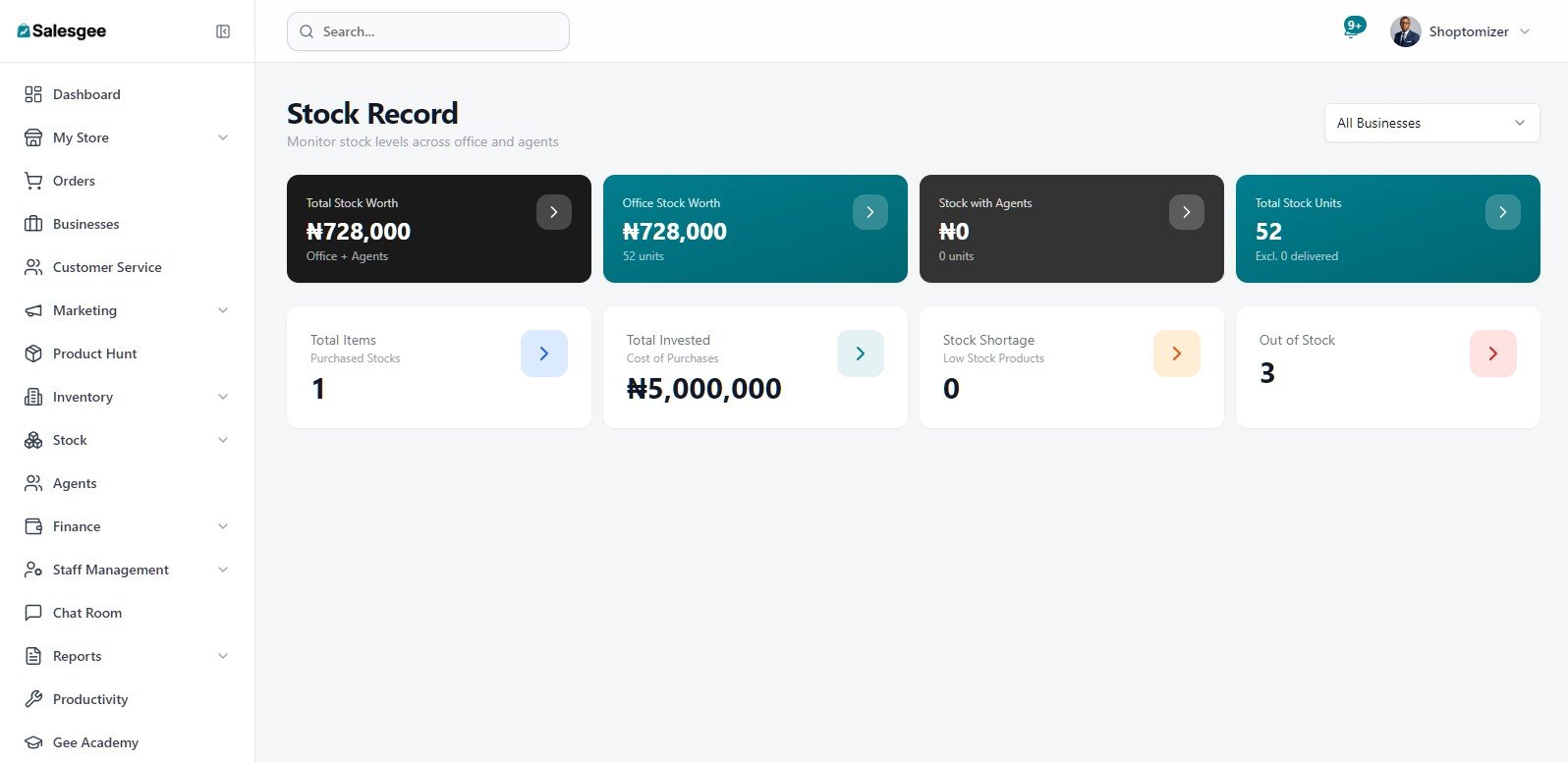The height and width of the screenshot is (762, 1568).
Task: Open Customer Service page
Action: pos(107,267)
